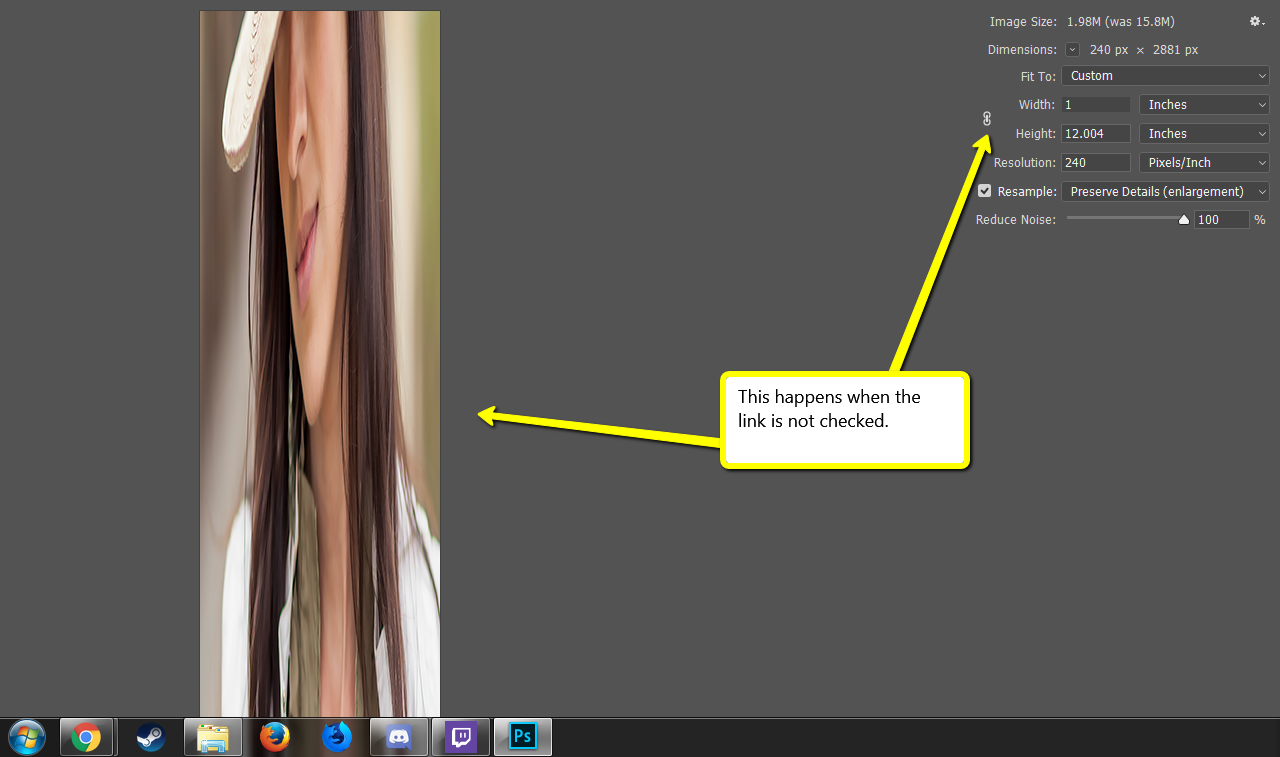Click the Width input field
The image size is (1280, 757).
[1096, 104]
